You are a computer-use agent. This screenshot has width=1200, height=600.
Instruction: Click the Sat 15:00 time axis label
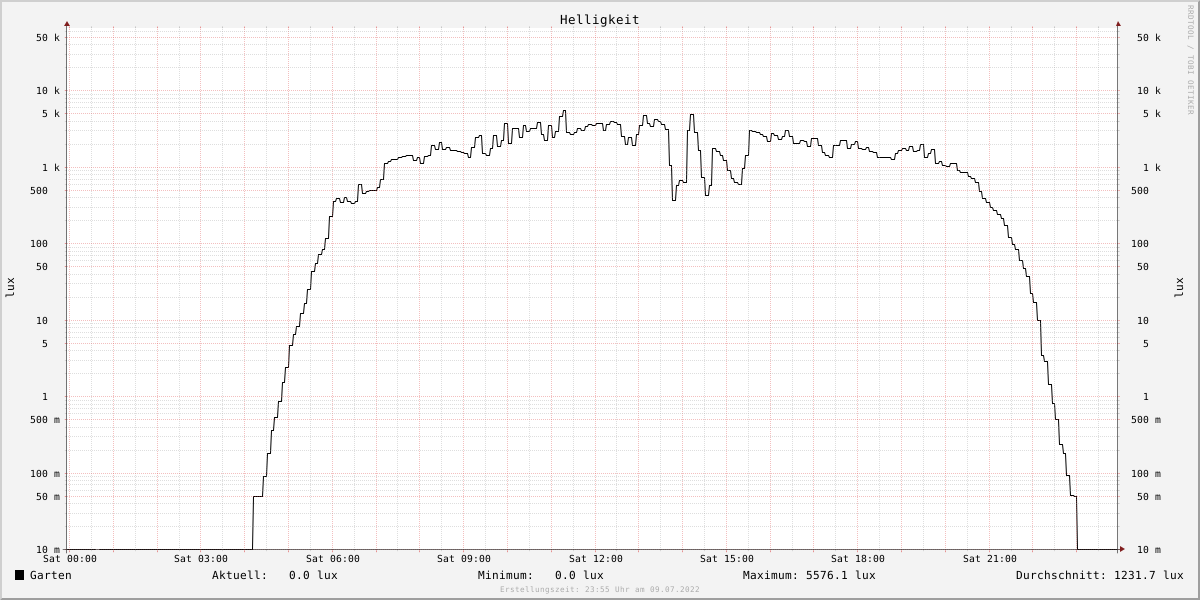[x=727, y=559]
